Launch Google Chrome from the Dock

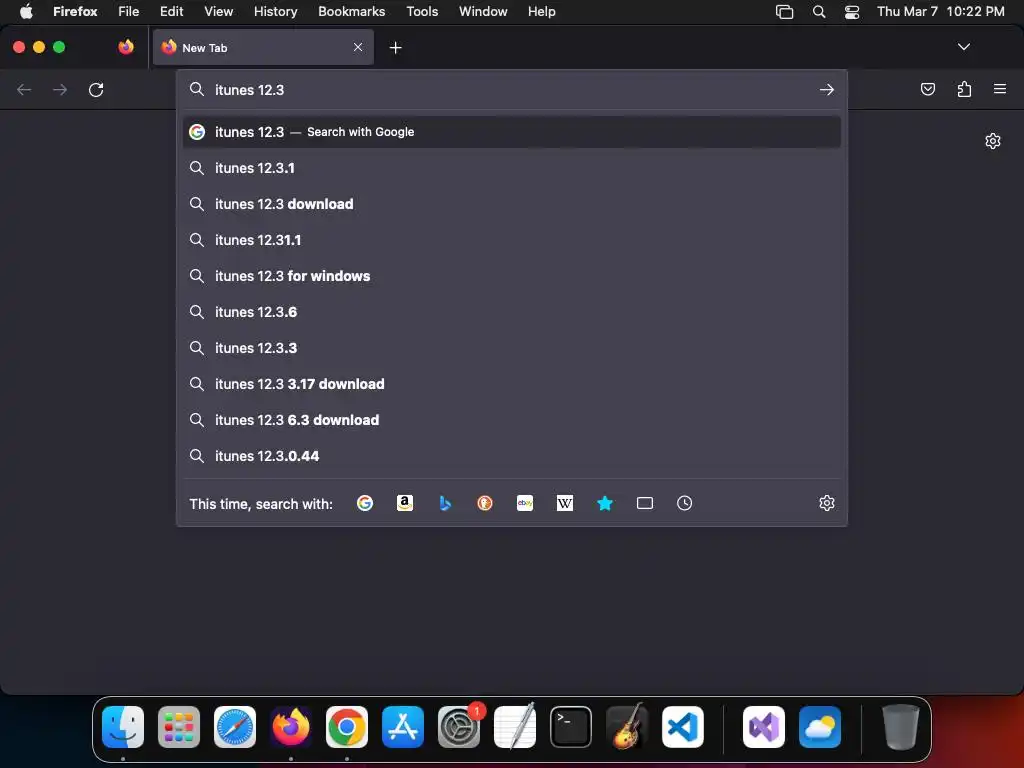[x=346, y=727]
